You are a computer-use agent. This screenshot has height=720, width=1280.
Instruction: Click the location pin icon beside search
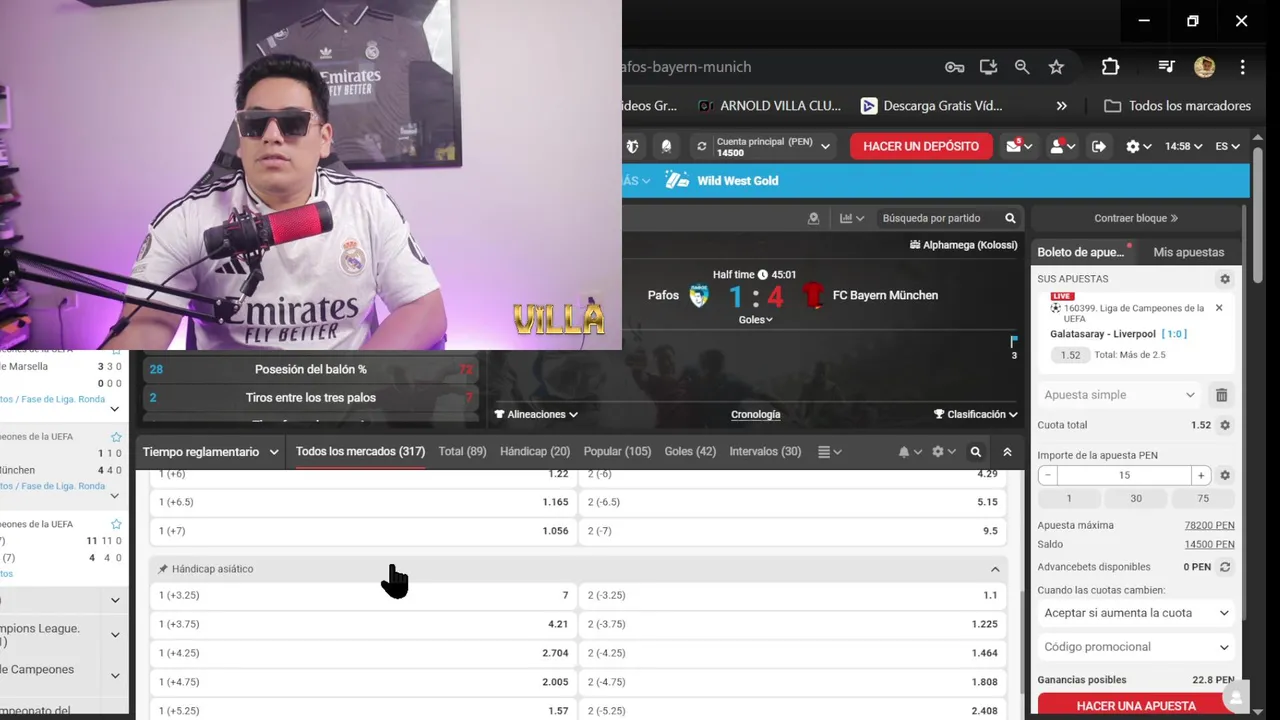click(813, 218)
